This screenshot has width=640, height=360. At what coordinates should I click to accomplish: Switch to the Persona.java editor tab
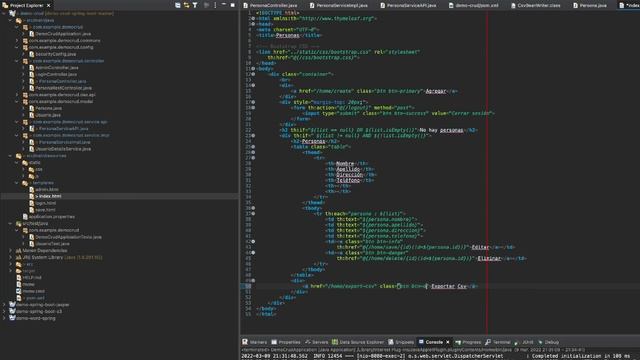pos(589,6)
